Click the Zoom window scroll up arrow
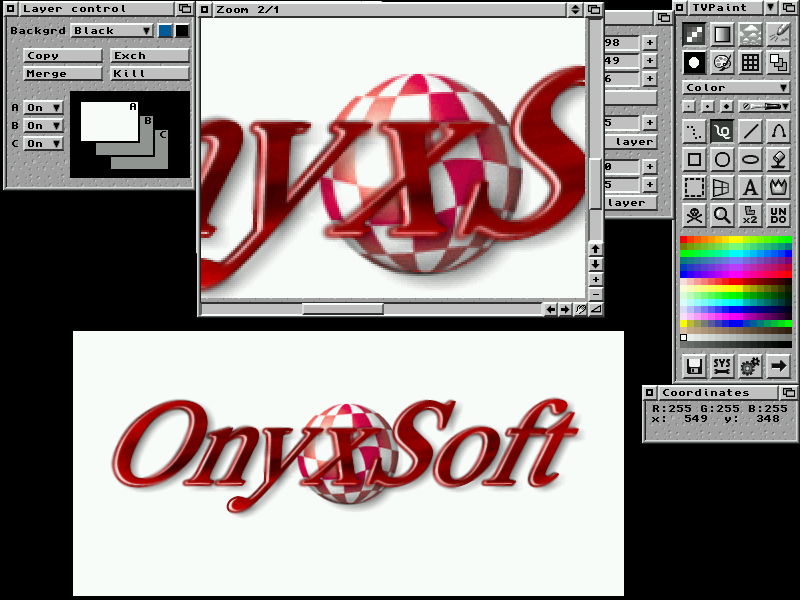 pyautogui.click(x=595, y=249)
